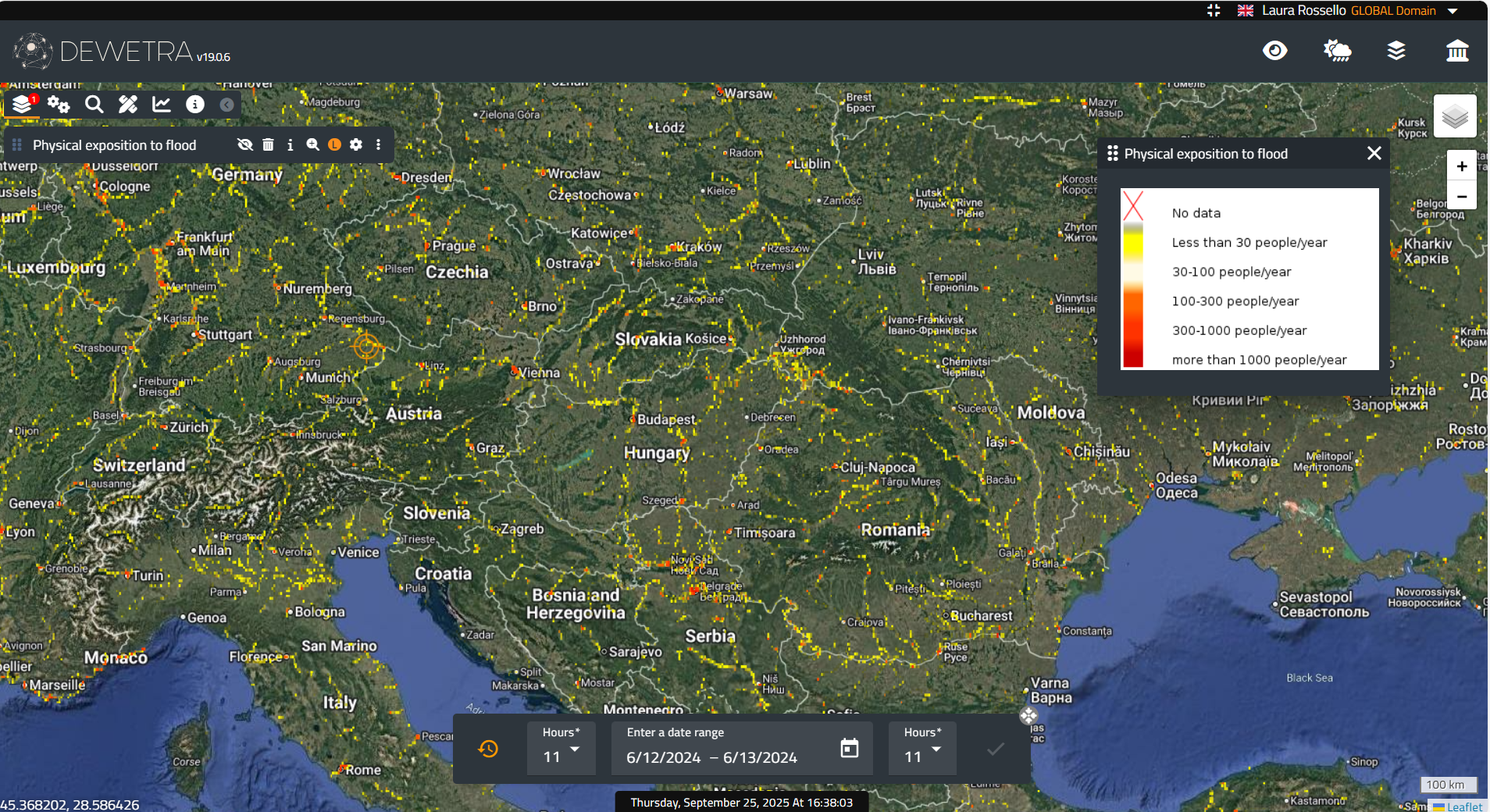
Task: Open the chart graph tool
Action: [162, 105]
